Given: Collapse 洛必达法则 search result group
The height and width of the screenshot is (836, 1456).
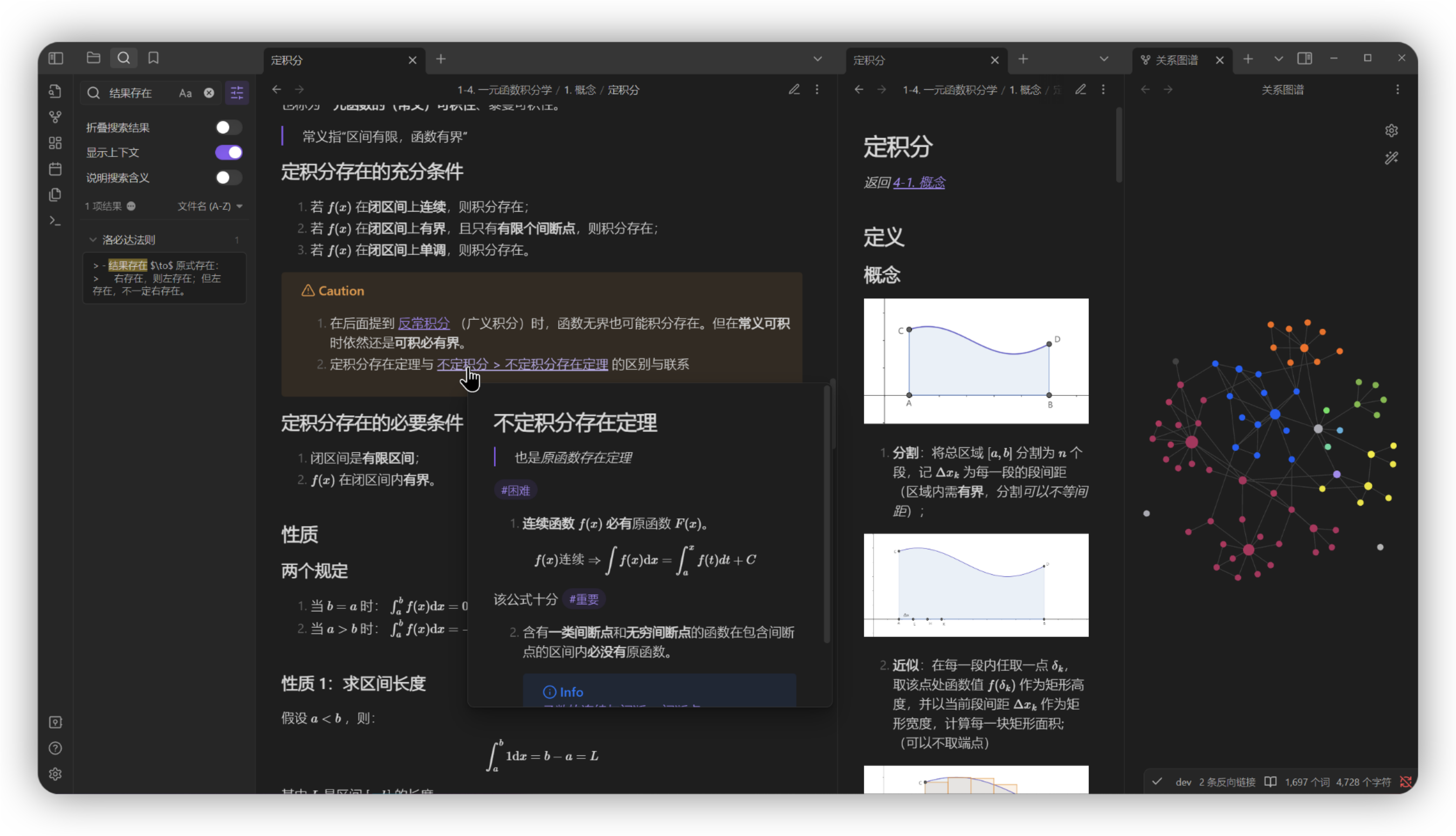Looking at the screenshot, I should 93,240.
